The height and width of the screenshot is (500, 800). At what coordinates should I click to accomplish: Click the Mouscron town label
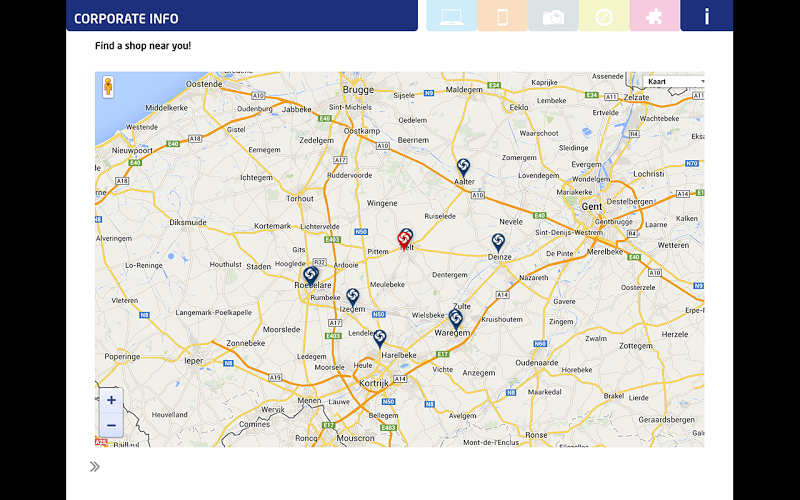[355, 438]
